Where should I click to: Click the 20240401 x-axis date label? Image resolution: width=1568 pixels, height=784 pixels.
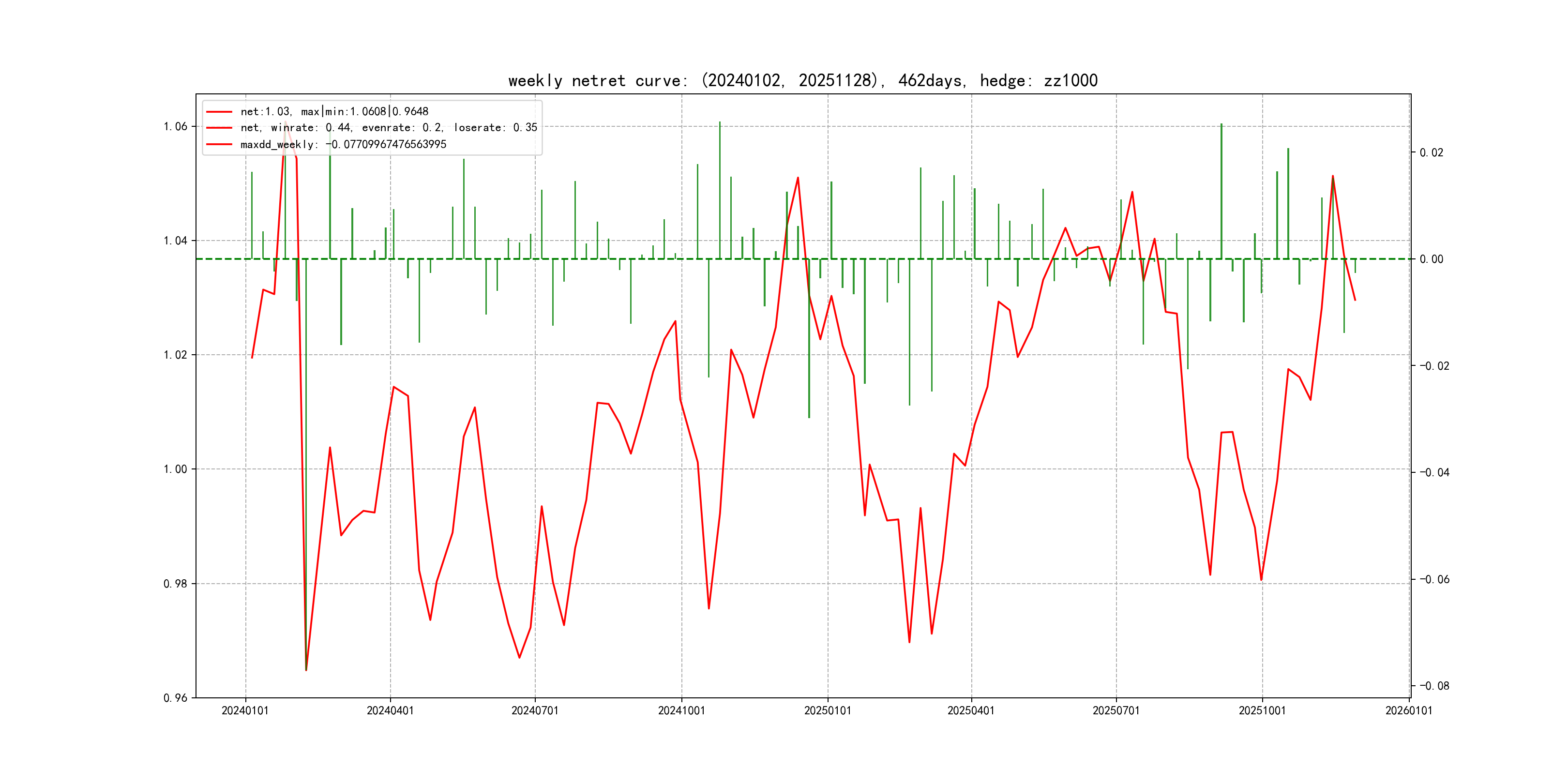[x=390, y=711]
